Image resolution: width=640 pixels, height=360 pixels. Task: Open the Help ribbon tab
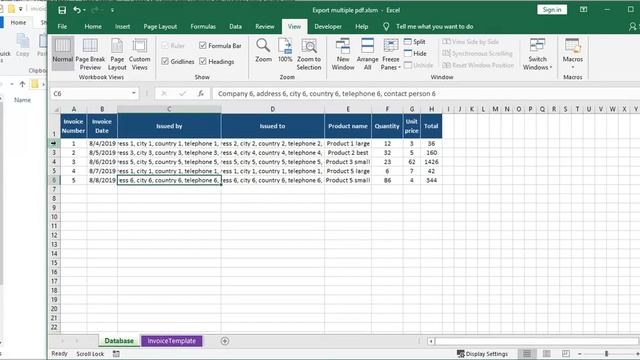tap(362, 27)
